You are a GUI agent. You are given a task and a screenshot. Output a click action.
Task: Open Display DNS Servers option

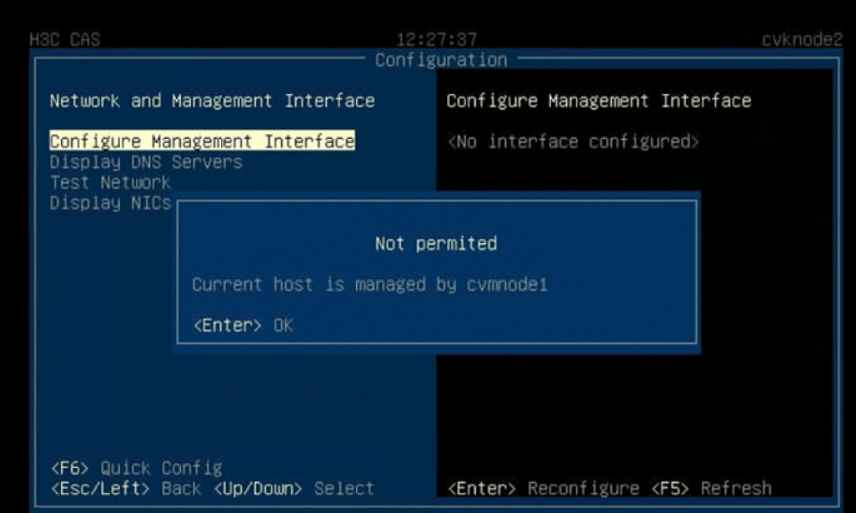click(146, 162)
